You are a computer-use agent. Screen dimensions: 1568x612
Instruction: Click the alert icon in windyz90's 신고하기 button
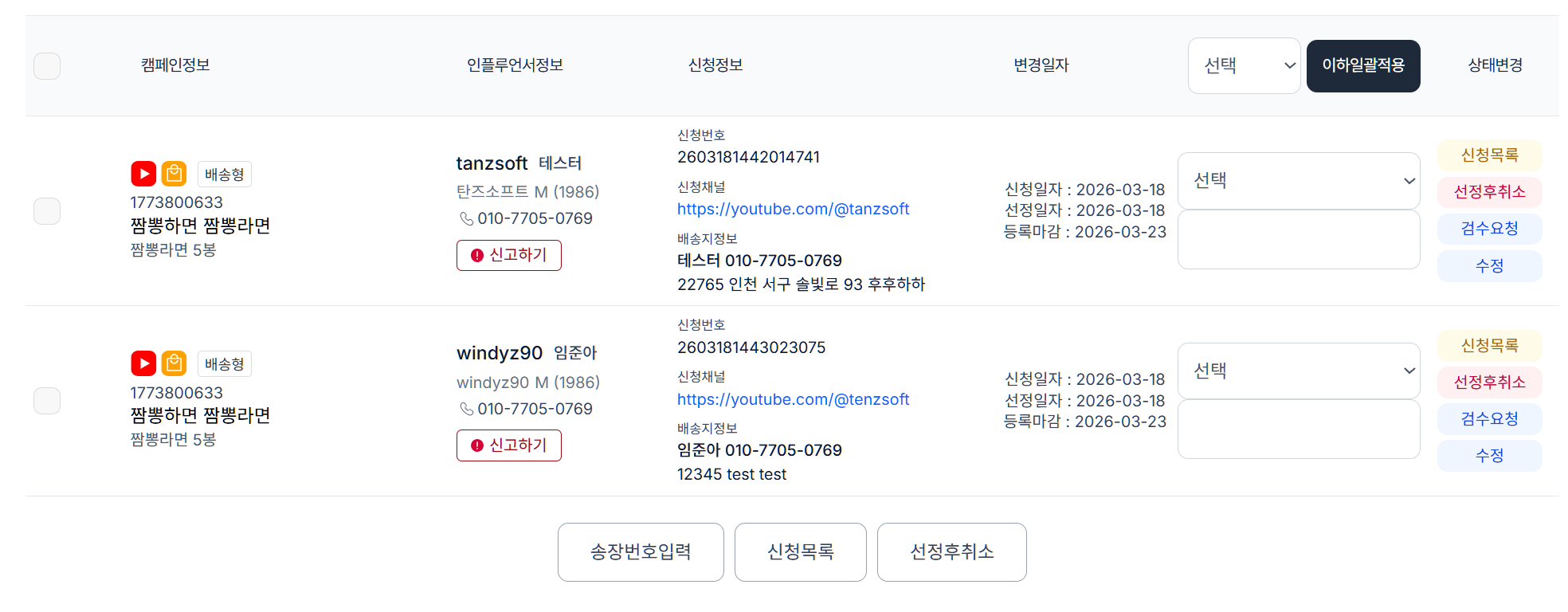(476, 445)
